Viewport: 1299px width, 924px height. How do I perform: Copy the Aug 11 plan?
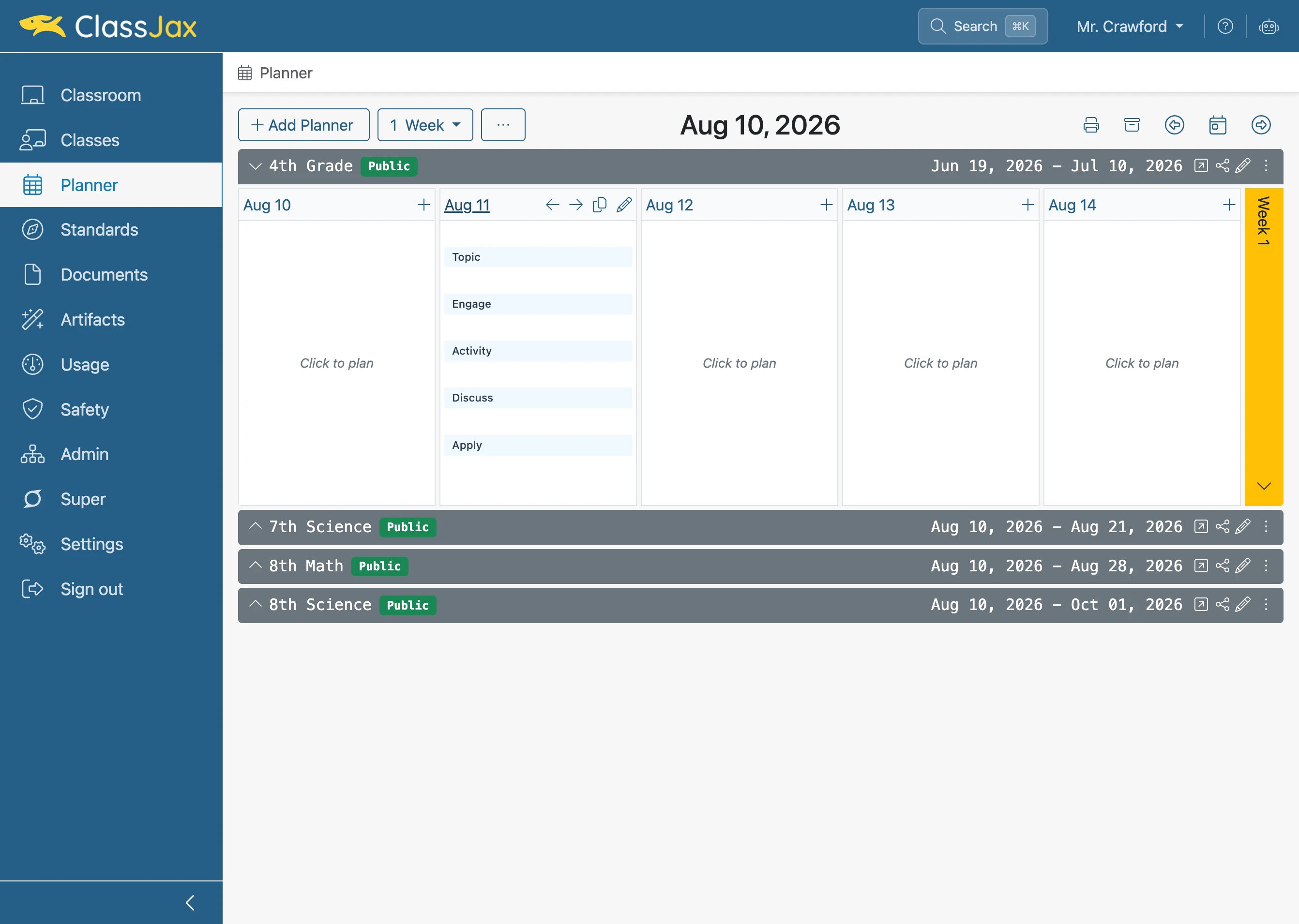[x=600, y=205]
